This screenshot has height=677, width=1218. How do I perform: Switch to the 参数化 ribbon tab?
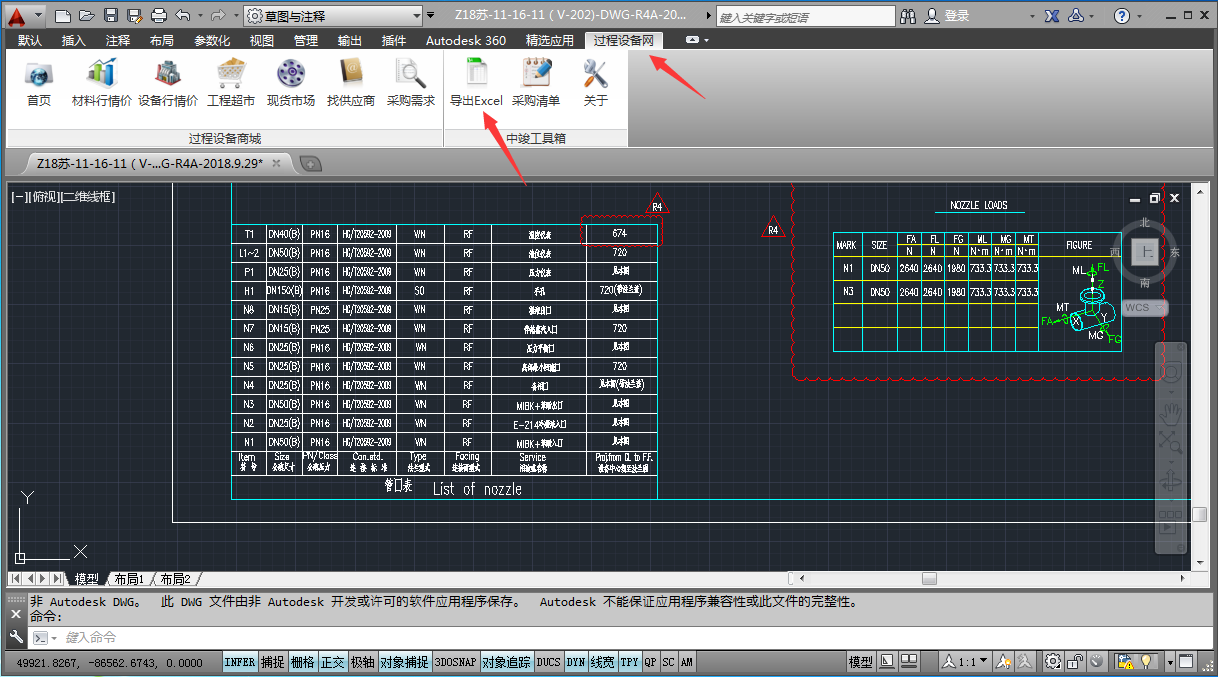coord(212,40)
